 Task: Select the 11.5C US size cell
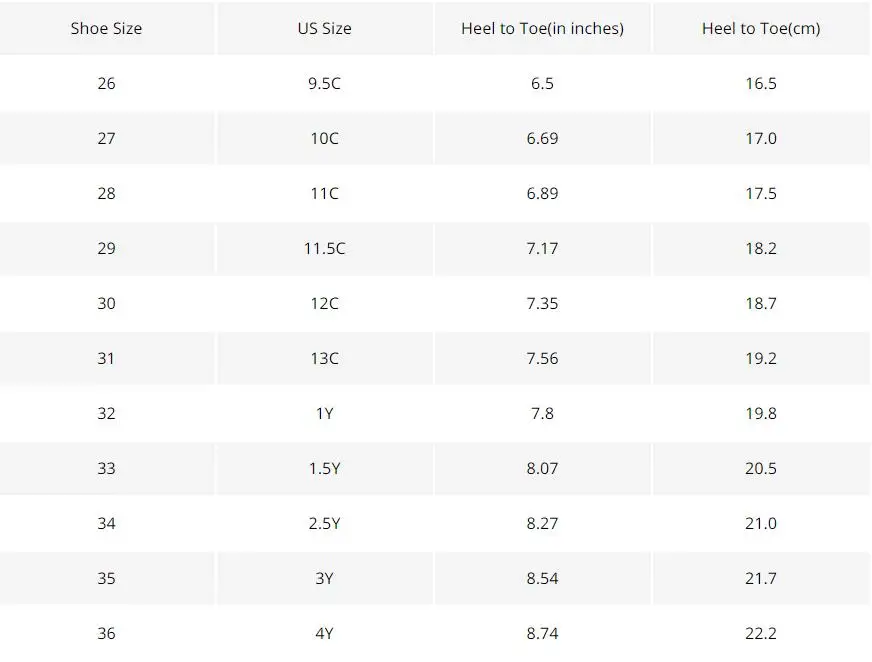click(x=325, y=249)
